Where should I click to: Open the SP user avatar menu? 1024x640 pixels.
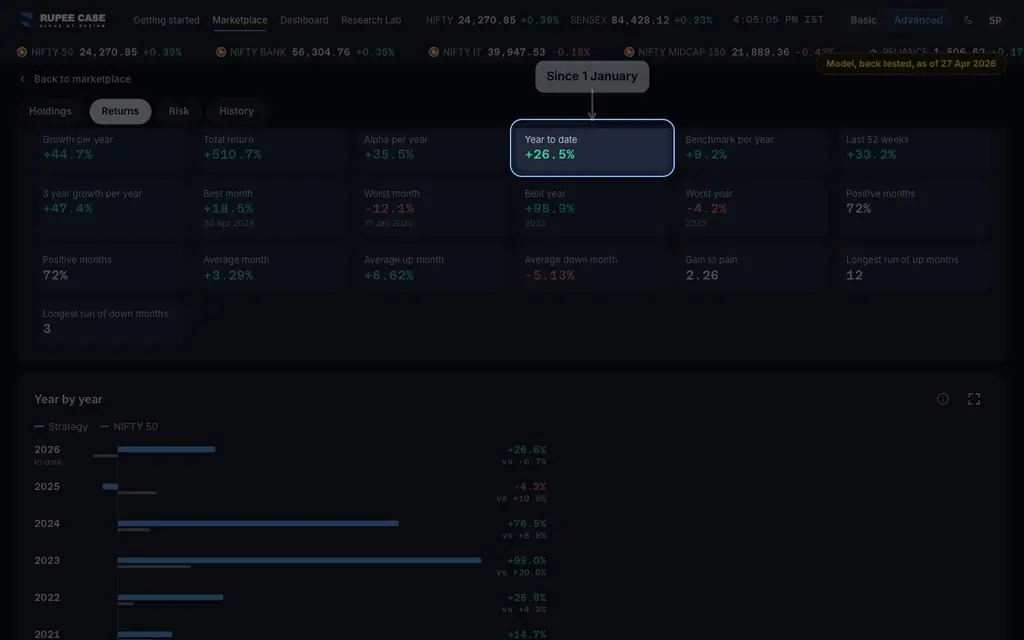(x=995, y=20)
